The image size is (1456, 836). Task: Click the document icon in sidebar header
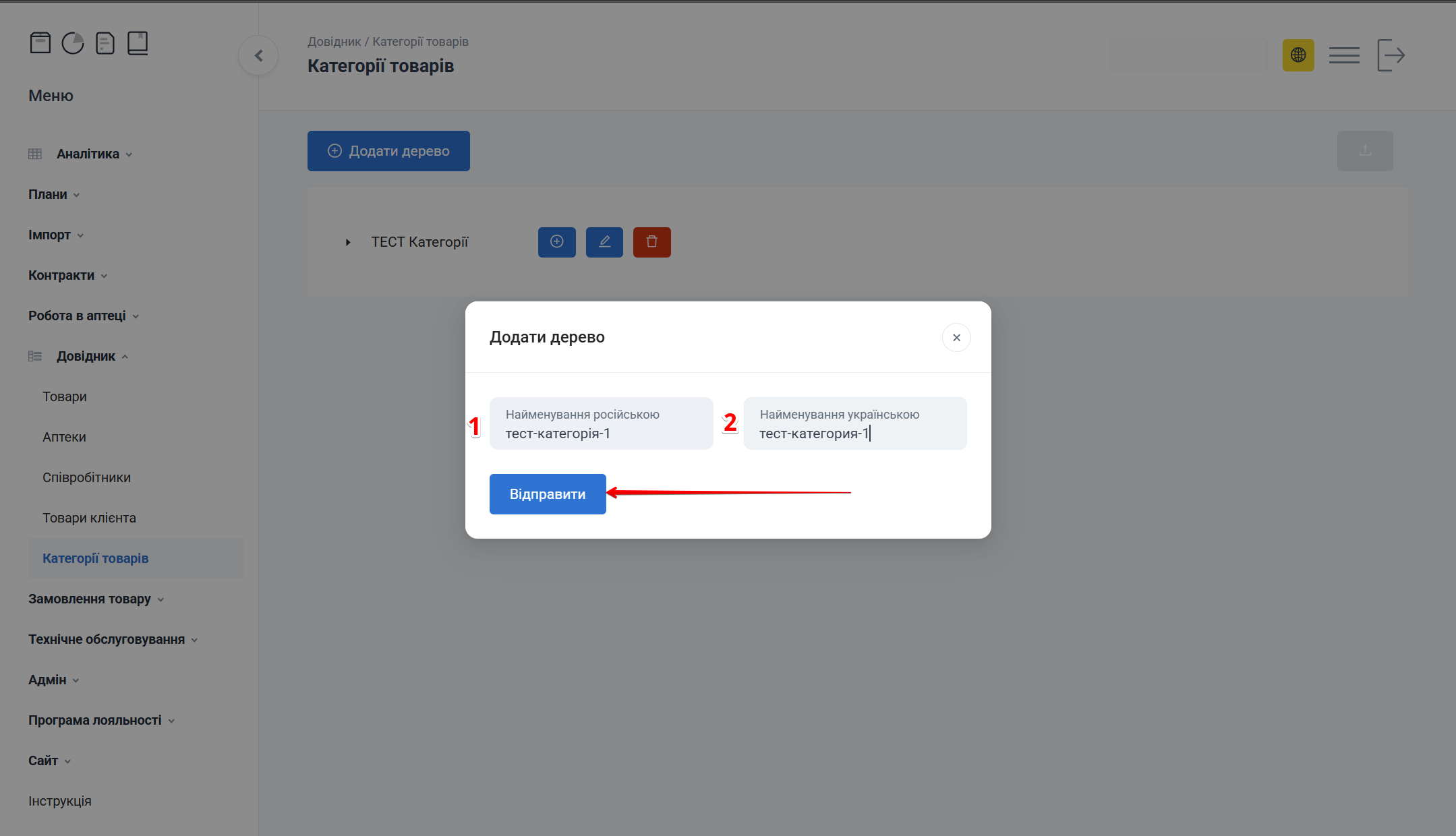pos(105,43)
